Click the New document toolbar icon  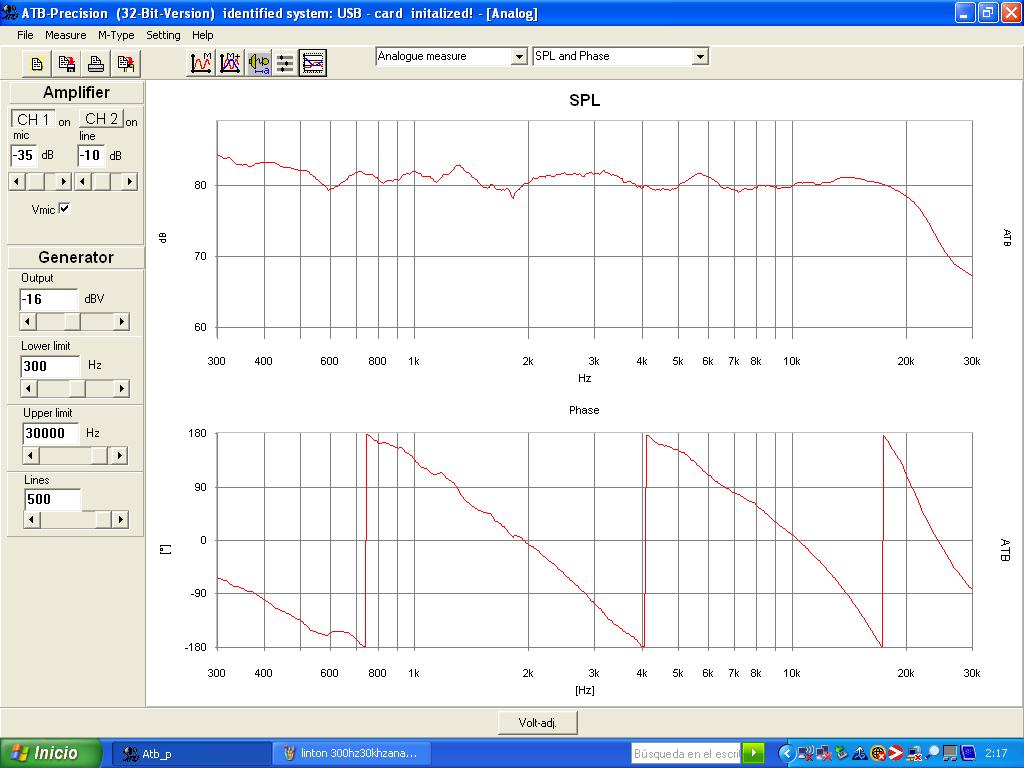point(37,63)
